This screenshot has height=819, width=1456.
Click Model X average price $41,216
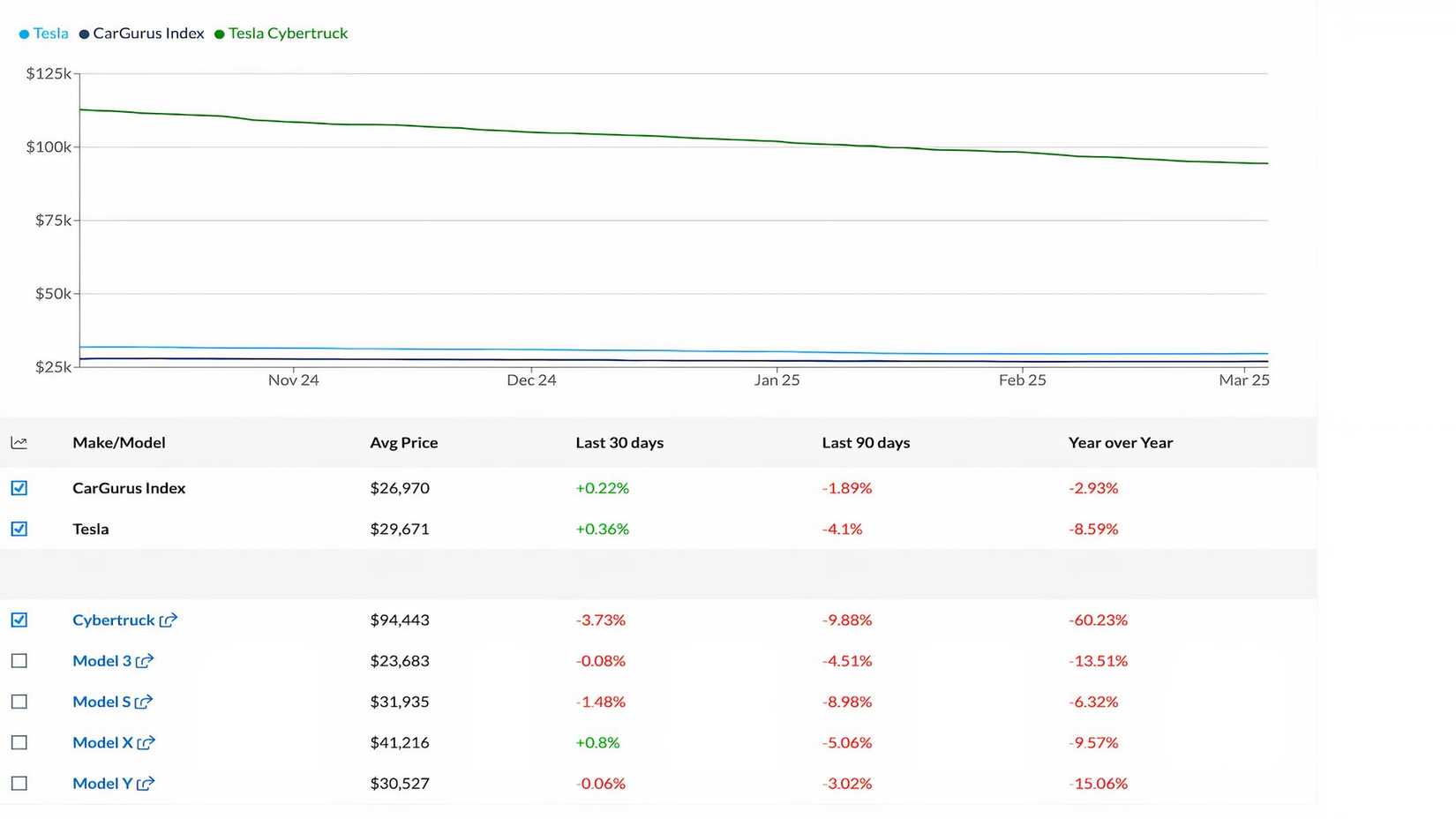click(x=400, y=743)
